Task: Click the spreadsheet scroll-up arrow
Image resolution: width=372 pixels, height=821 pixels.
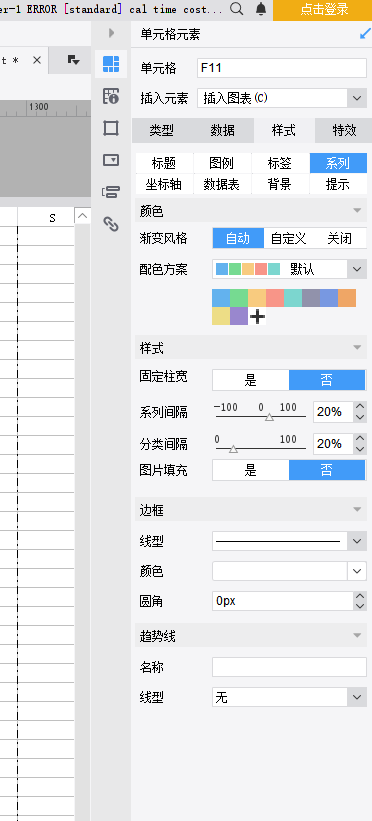Action: 82,216
